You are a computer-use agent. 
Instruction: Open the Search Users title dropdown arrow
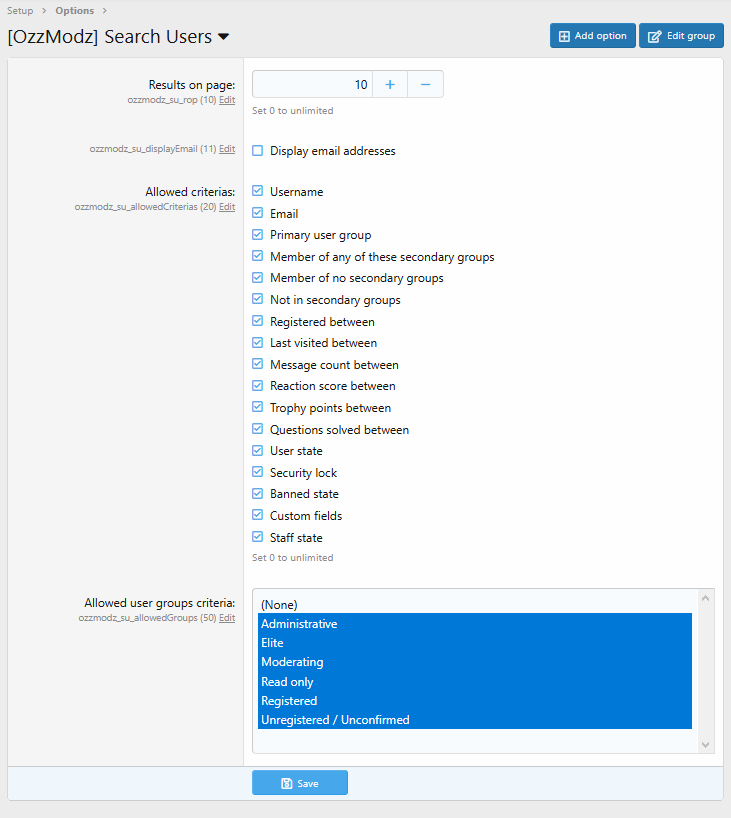(x=223, y=37)
